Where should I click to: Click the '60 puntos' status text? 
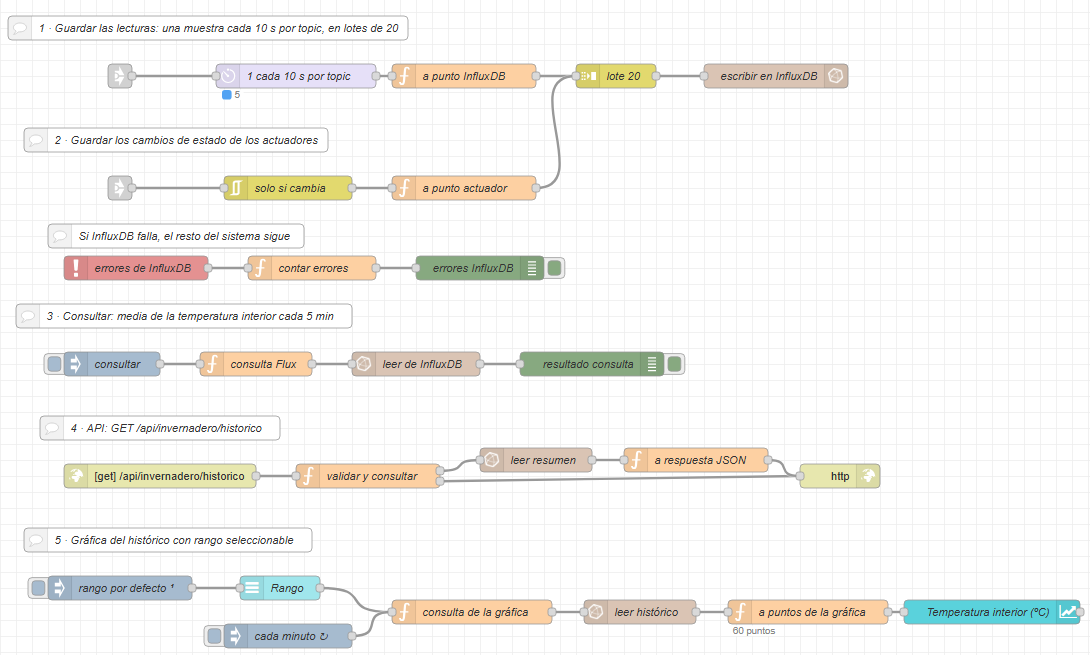754,631
